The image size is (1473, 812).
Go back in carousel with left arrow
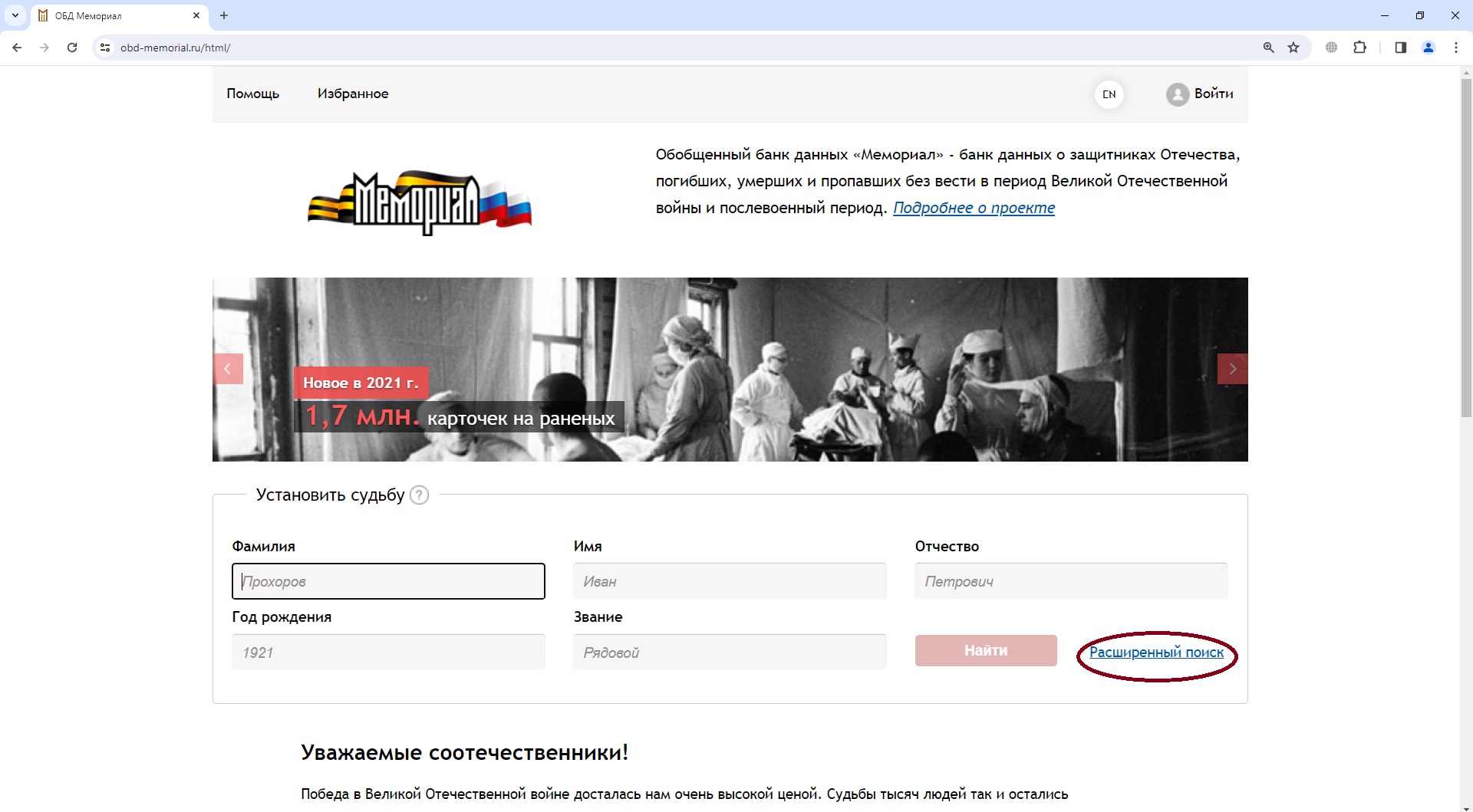click(228, 369)
